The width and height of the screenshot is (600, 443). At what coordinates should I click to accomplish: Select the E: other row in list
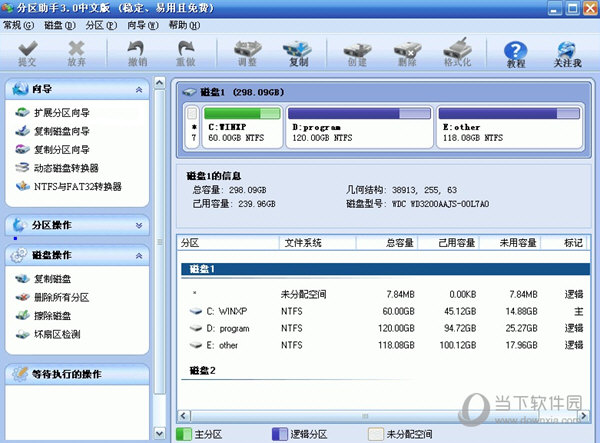(x=385, y=345)
